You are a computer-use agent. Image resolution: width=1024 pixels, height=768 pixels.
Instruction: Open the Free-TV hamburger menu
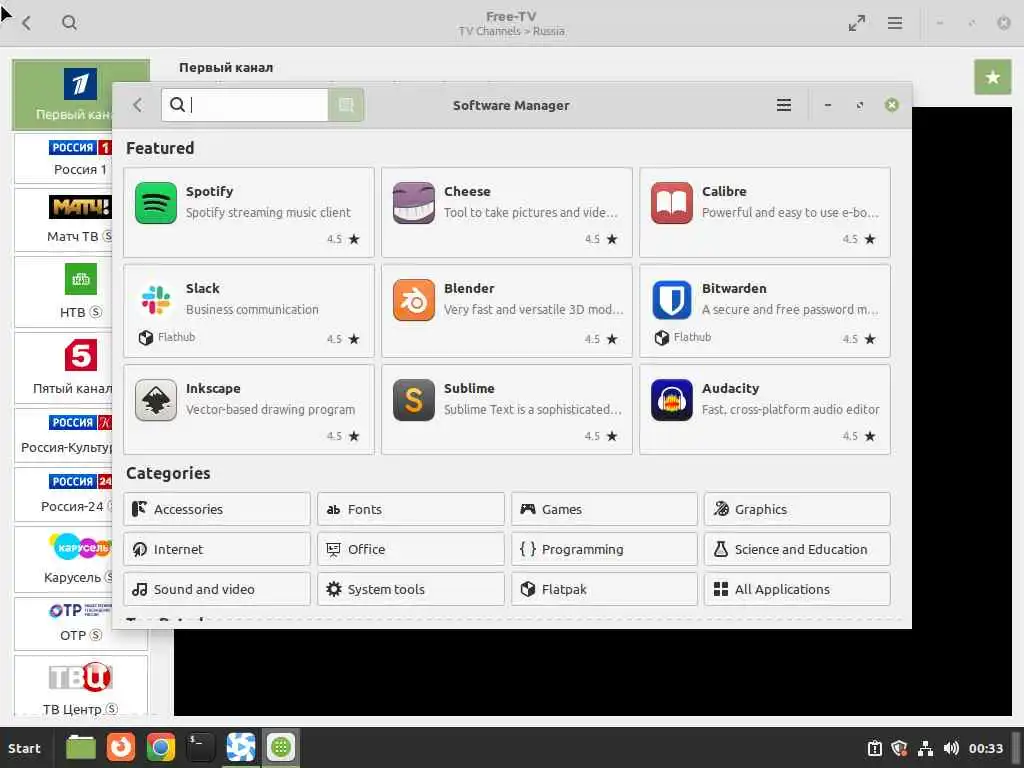pyautogui.click(x=895, y=23)
